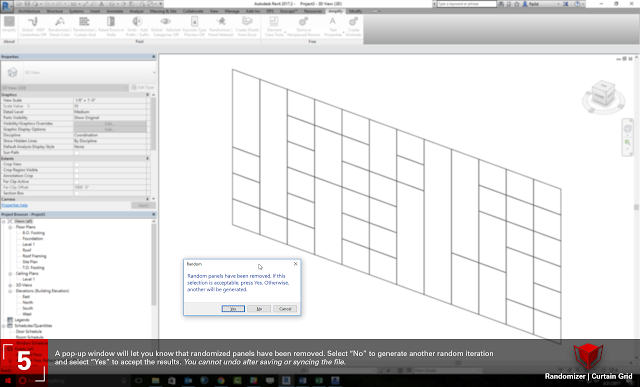Enable the Crop View checkbox
Screen dimensions: 640x387
(x=76, y=164)
